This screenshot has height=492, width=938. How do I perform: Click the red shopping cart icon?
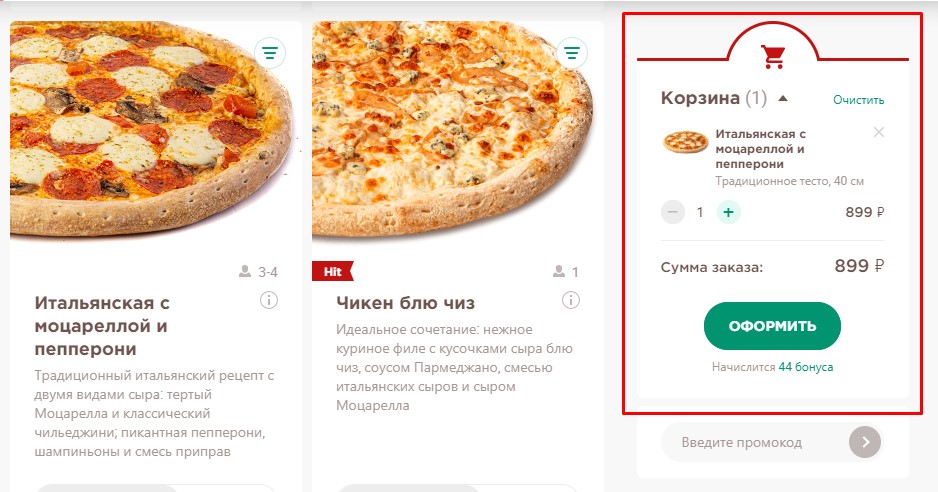point(773,56)
